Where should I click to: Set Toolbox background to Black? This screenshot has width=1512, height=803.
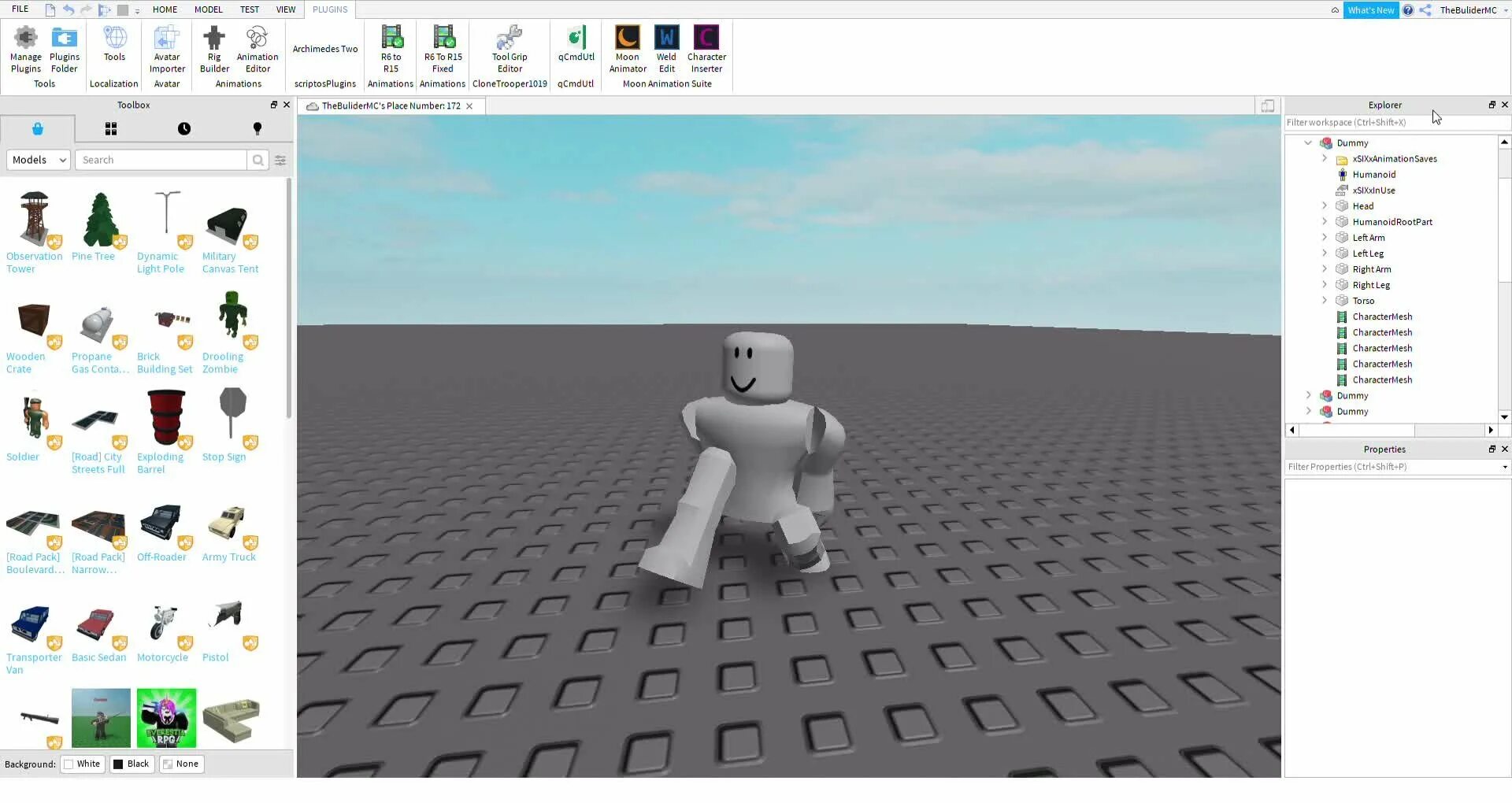click(132, 764)
